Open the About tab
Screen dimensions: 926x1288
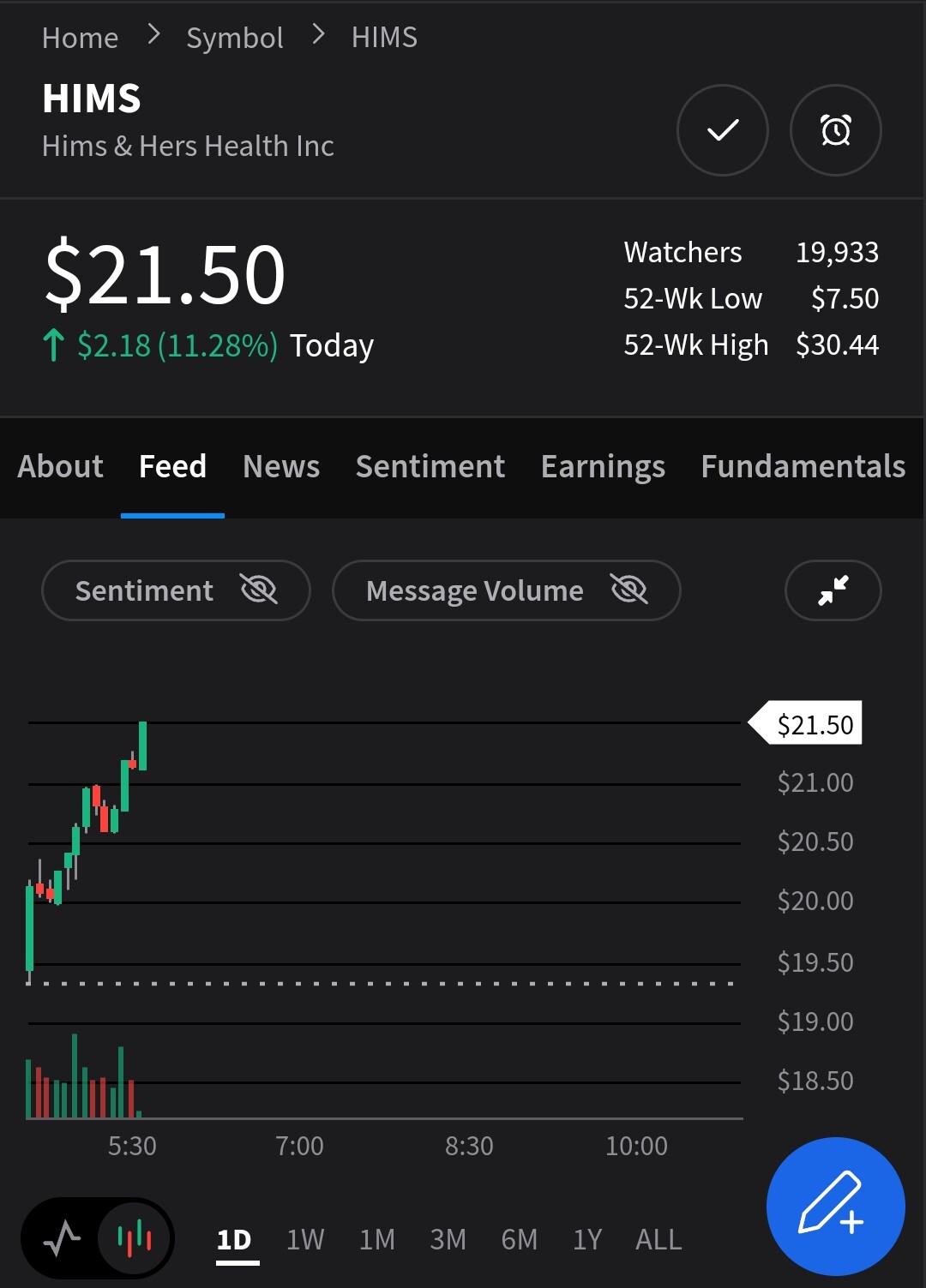pyautogui.click(x=60, y=467)
